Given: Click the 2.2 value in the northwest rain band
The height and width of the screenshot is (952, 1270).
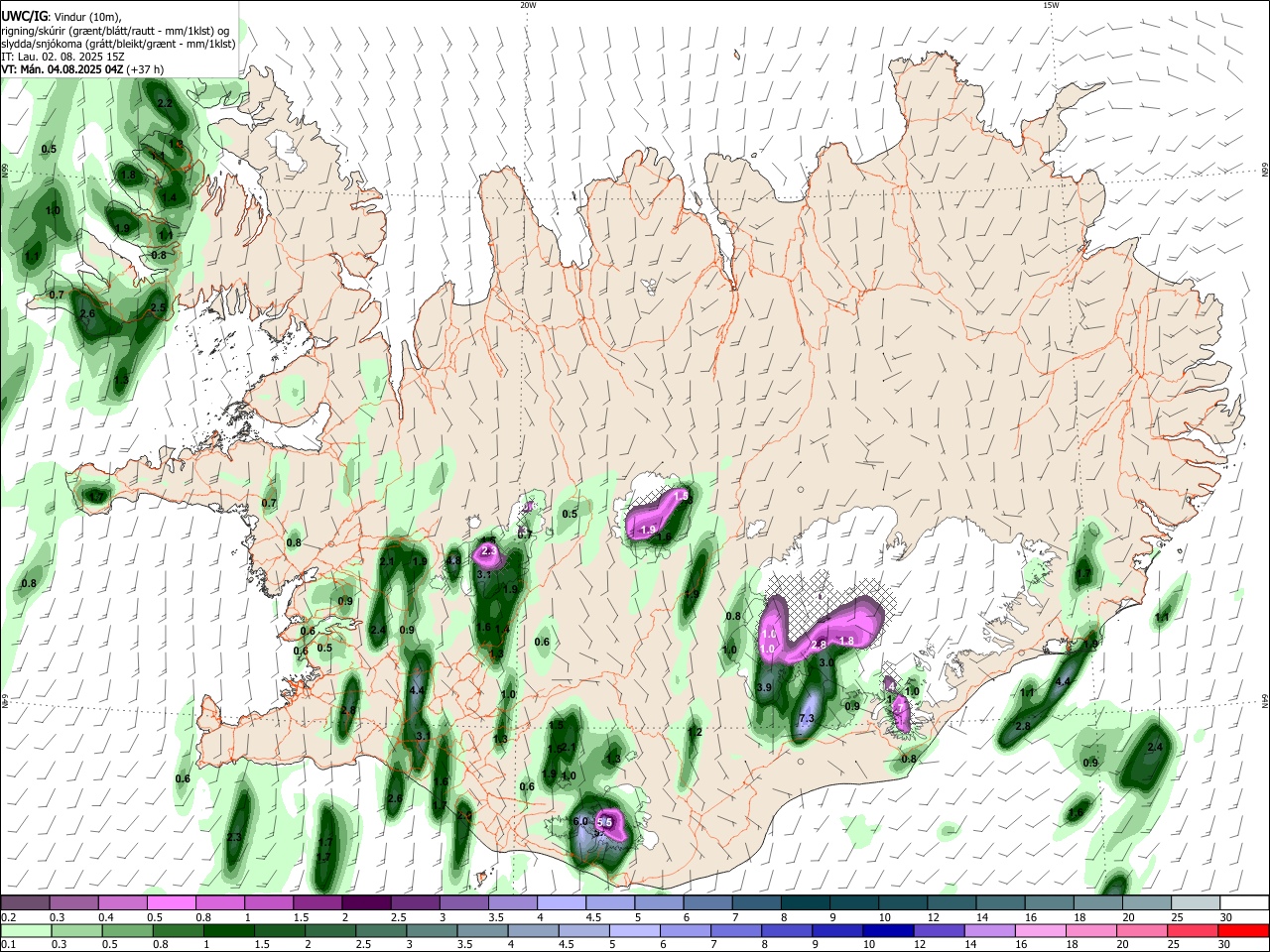Looking at the screenshot, I should click(x=165, y=103).
